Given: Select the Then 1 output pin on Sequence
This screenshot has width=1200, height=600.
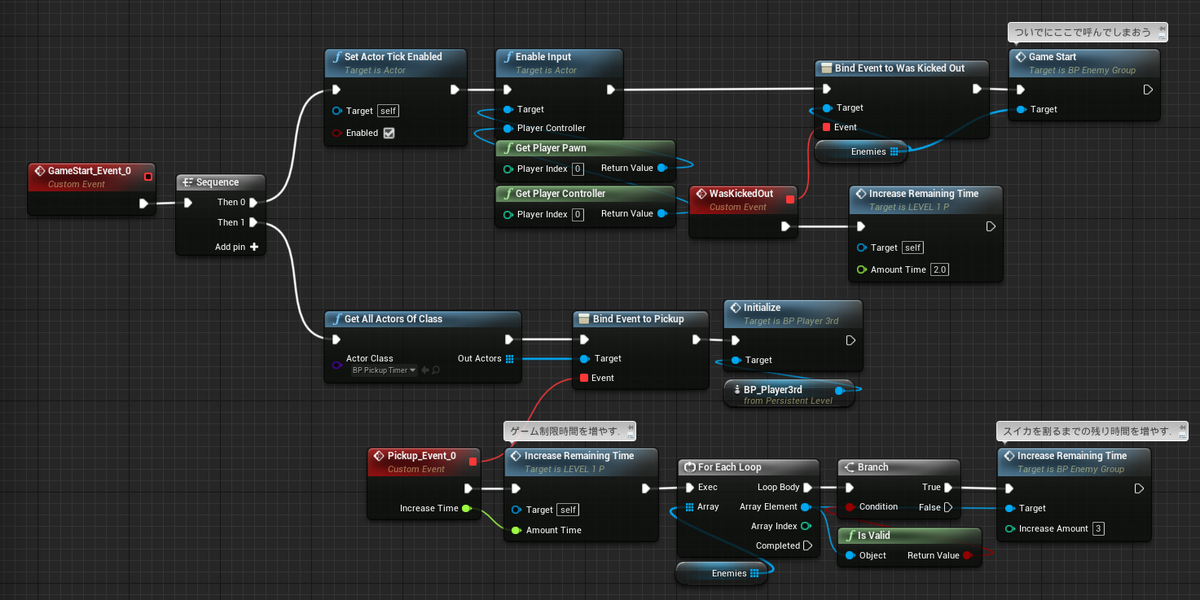Looking at the screenshot, I should pos(254,222).
